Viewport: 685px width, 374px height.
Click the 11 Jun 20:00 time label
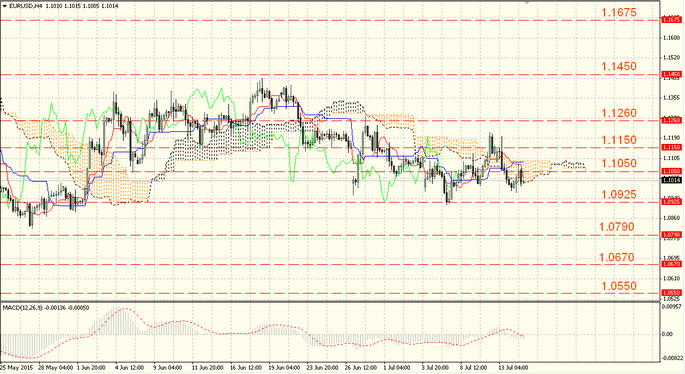pyautogui.click(x=208, y=368)
